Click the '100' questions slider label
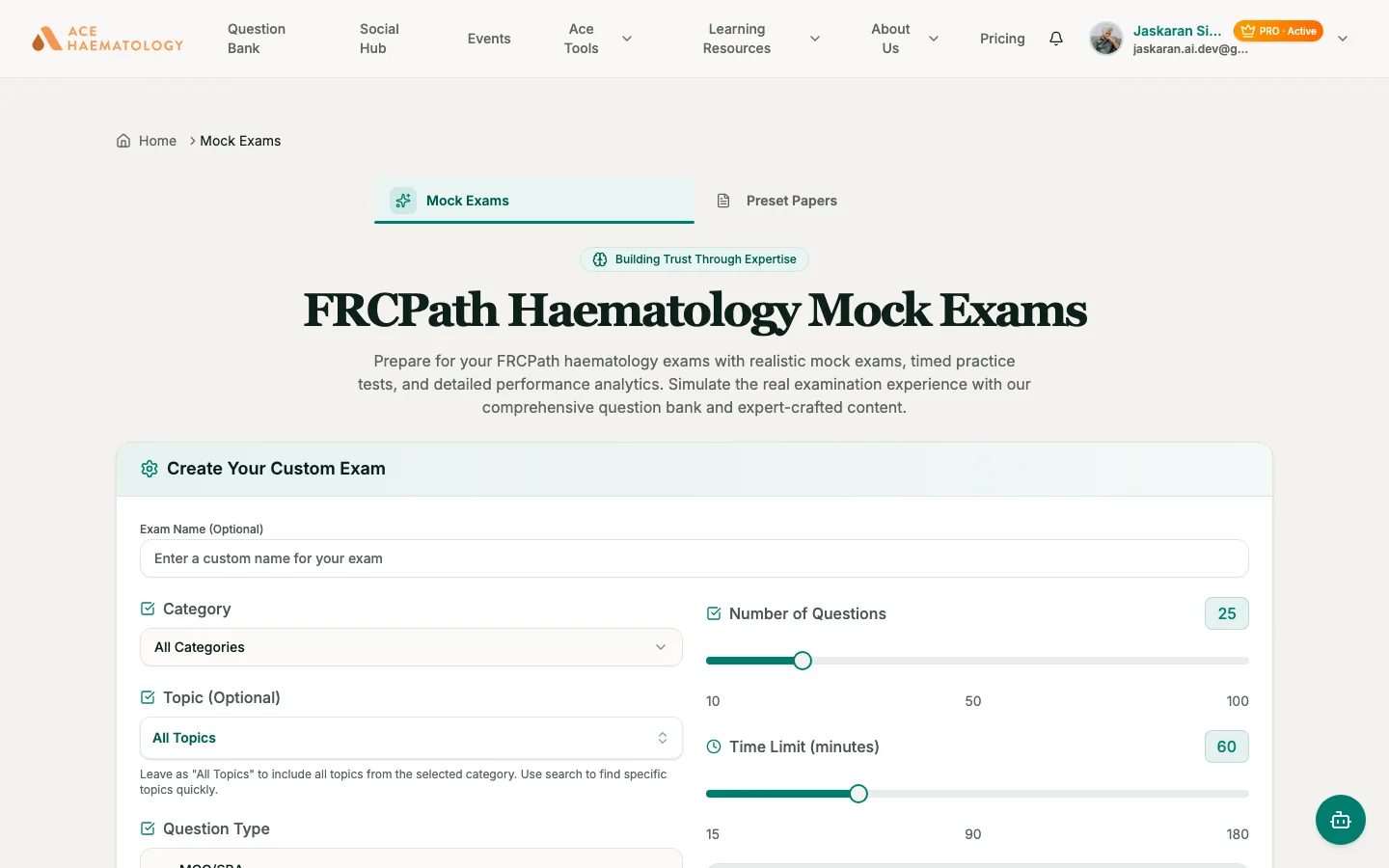The height and width of the screenshot is (868, 1389). point(1238,701)
